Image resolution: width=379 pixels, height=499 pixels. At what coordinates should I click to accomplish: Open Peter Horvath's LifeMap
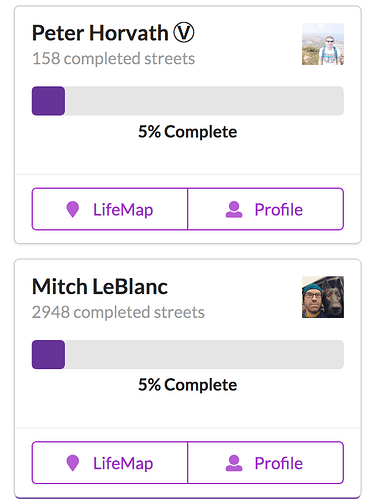click(110, 209)
